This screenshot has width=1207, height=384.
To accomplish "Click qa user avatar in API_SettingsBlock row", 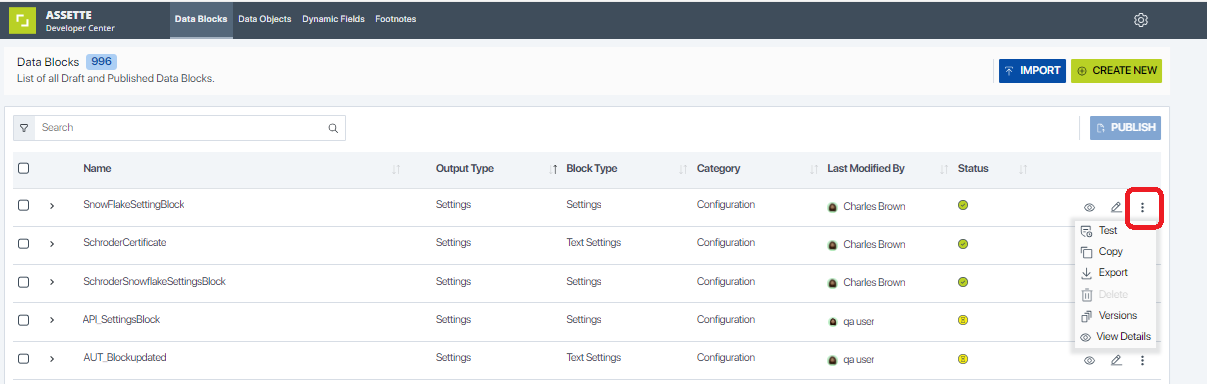I will point(832,322).
